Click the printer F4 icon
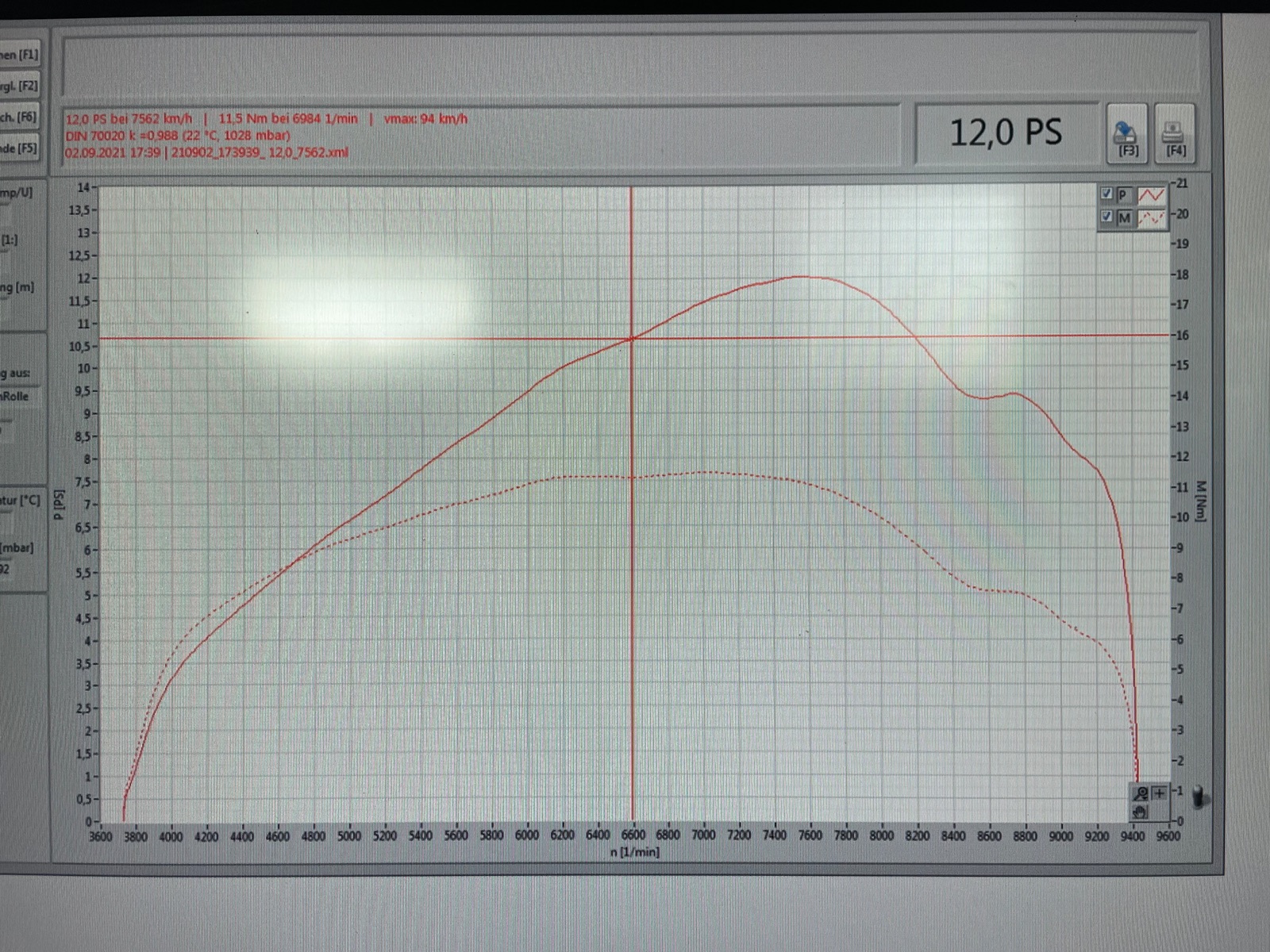Image resolution: width=1270 pixels, height=952 pixels. click(1174, 133)
